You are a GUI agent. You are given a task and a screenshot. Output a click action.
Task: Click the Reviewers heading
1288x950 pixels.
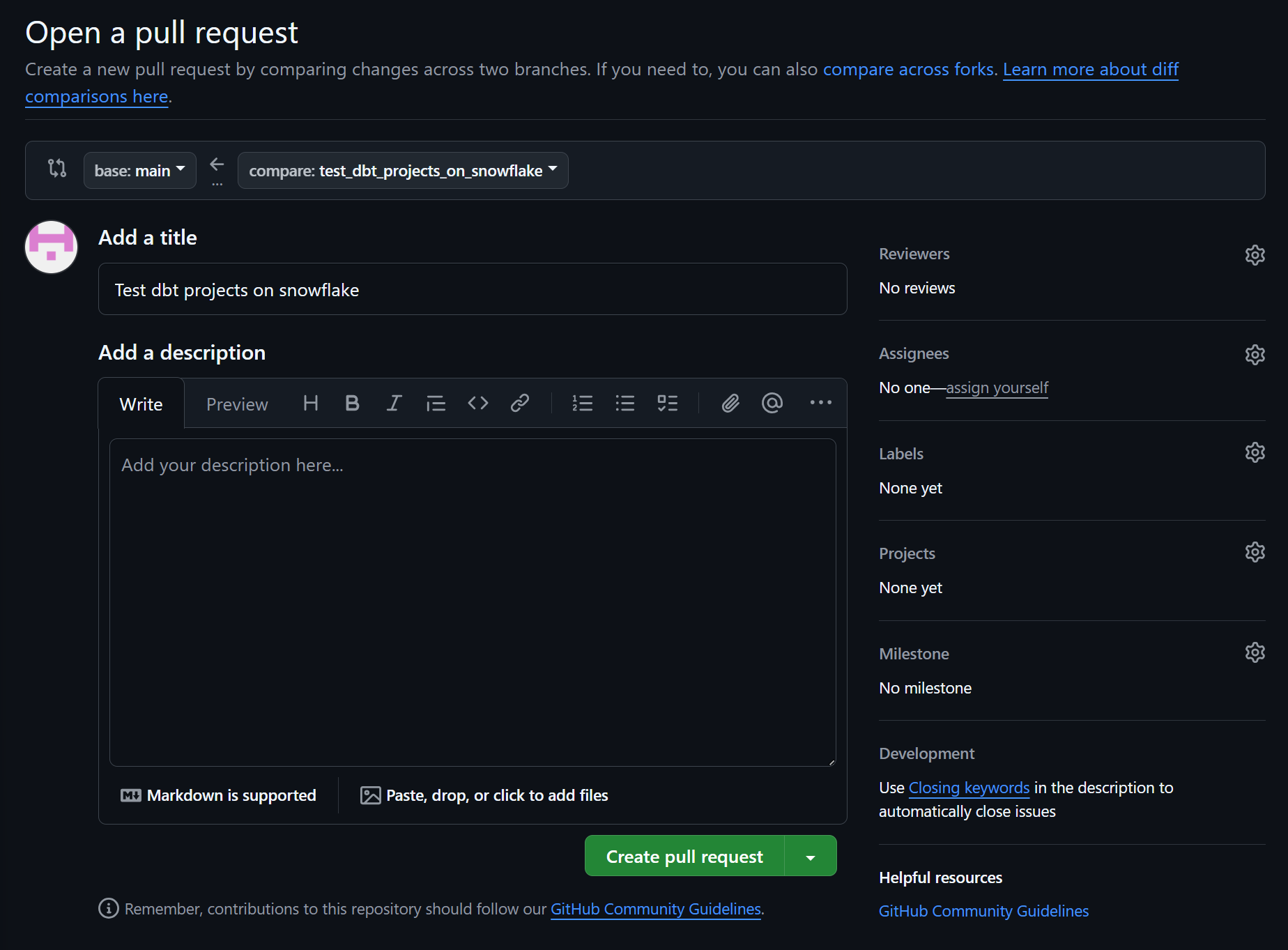click(x=914, y=254)
